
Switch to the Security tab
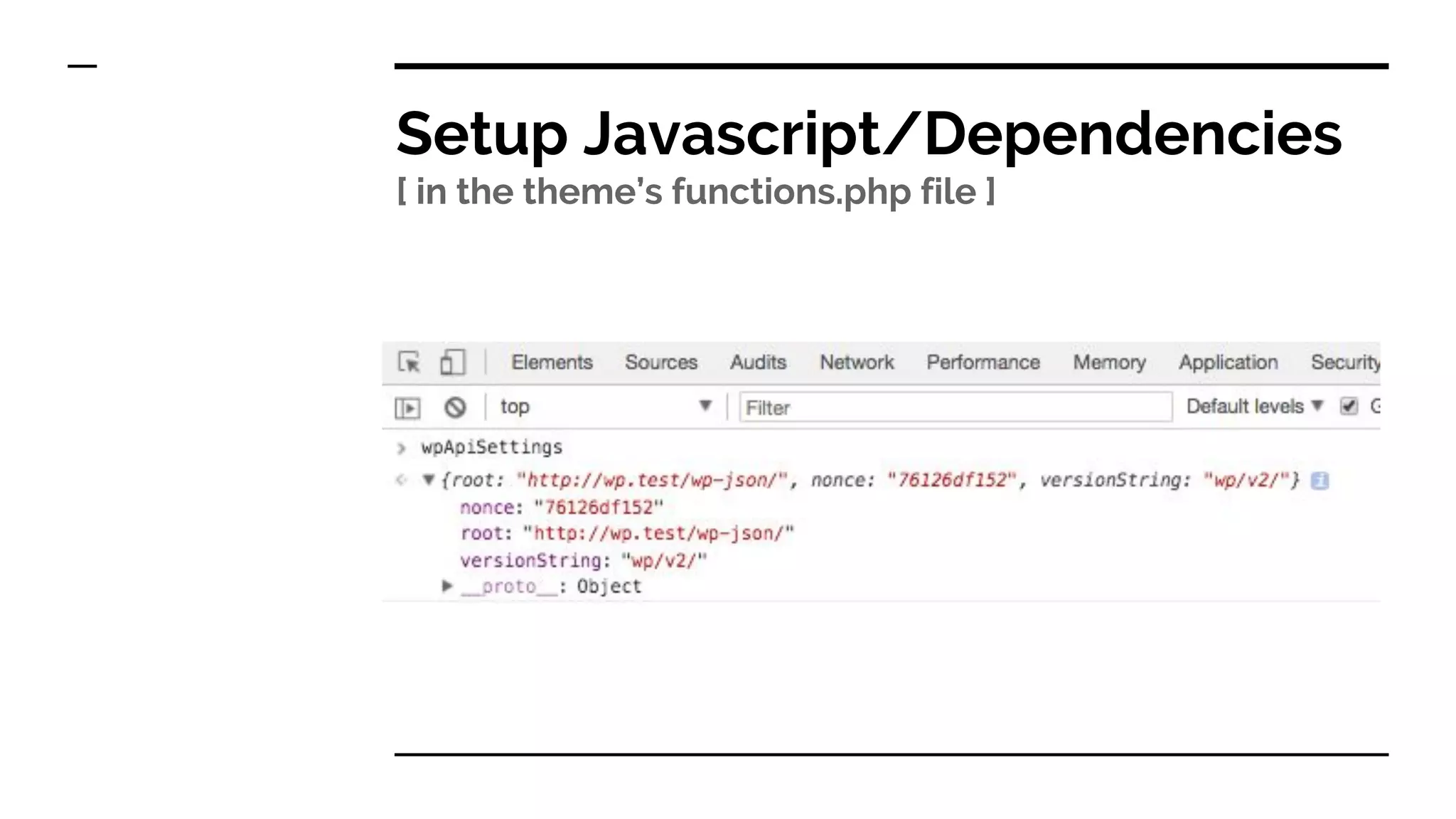tap(1345, 362)
